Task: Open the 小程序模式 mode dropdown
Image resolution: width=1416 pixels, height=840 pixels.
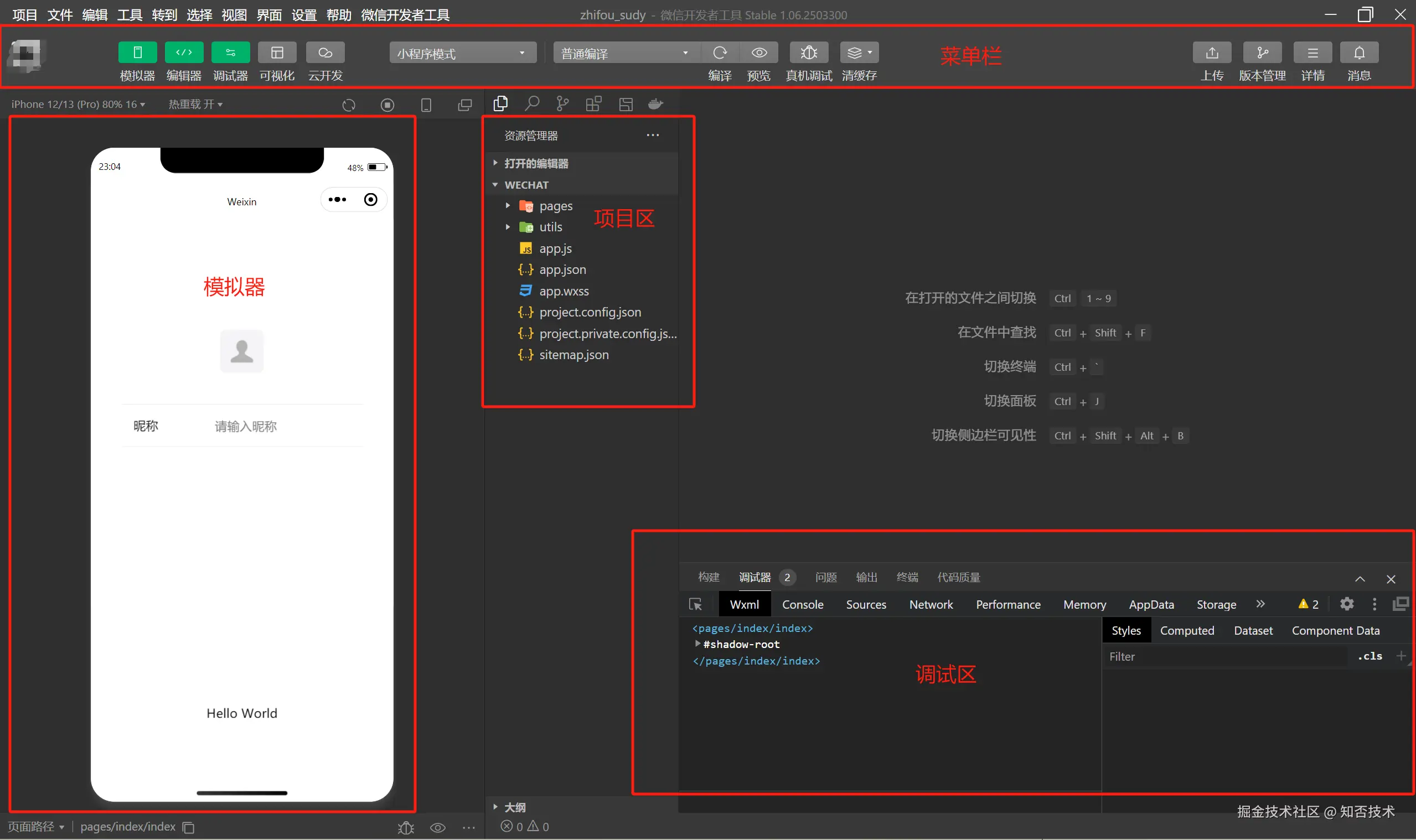Action: (462, 53)
